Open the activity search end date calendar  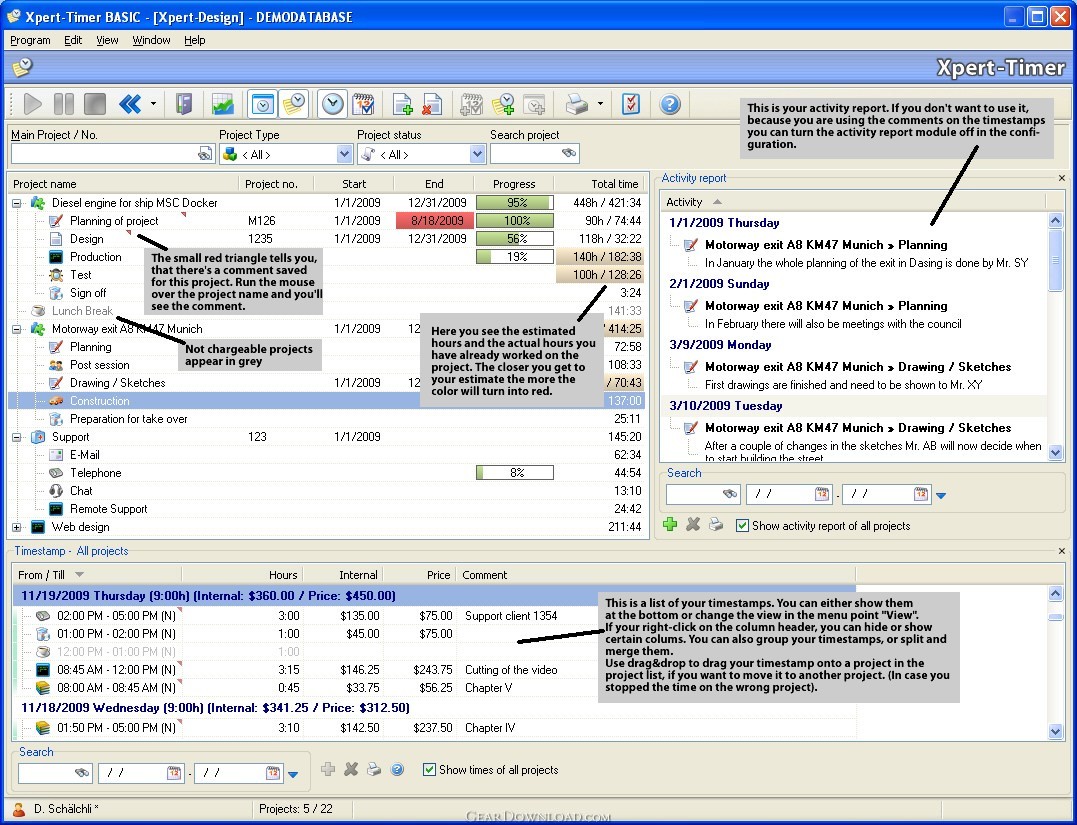[920, 494]
